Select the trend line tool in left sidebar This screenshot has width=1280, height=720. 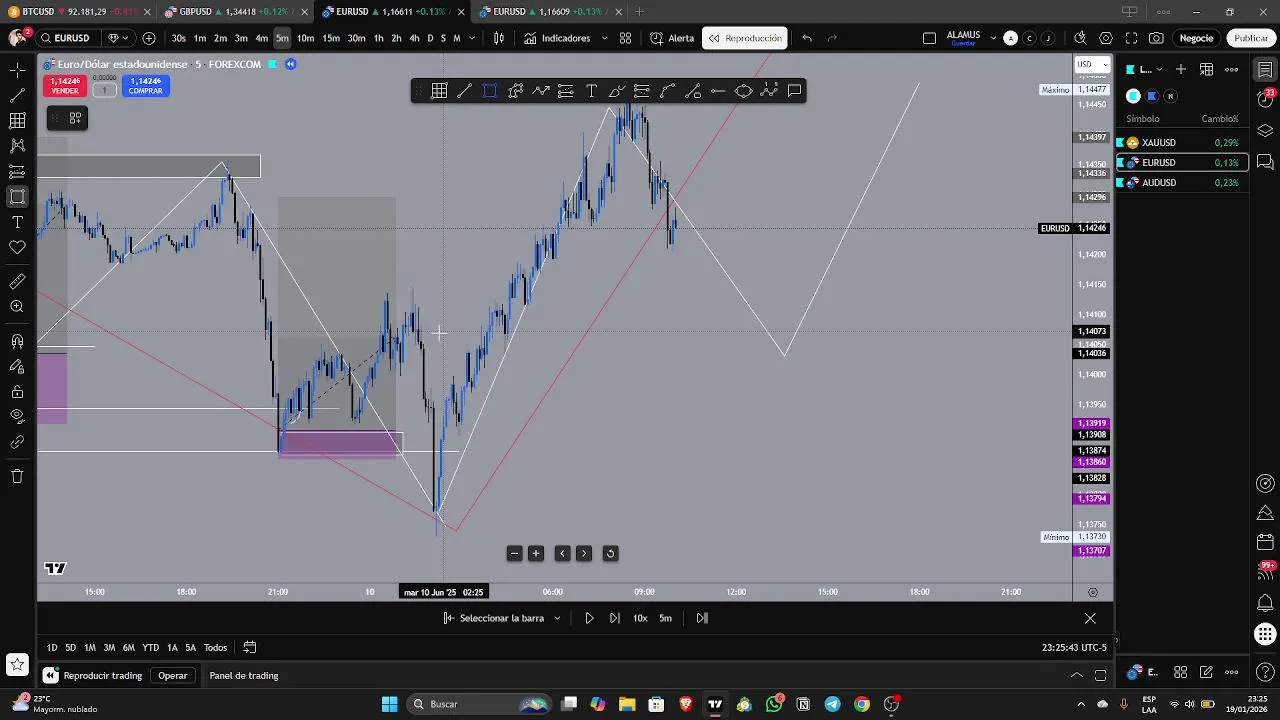[17, 95]
